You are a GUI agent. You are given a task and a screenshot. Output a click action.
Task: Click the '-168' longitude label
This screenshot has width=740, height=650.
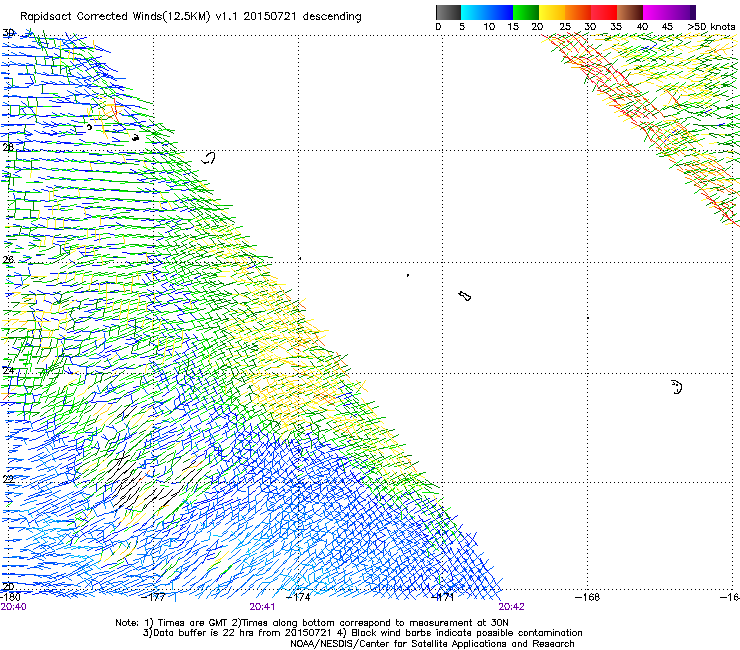click(x=588, y=597)
